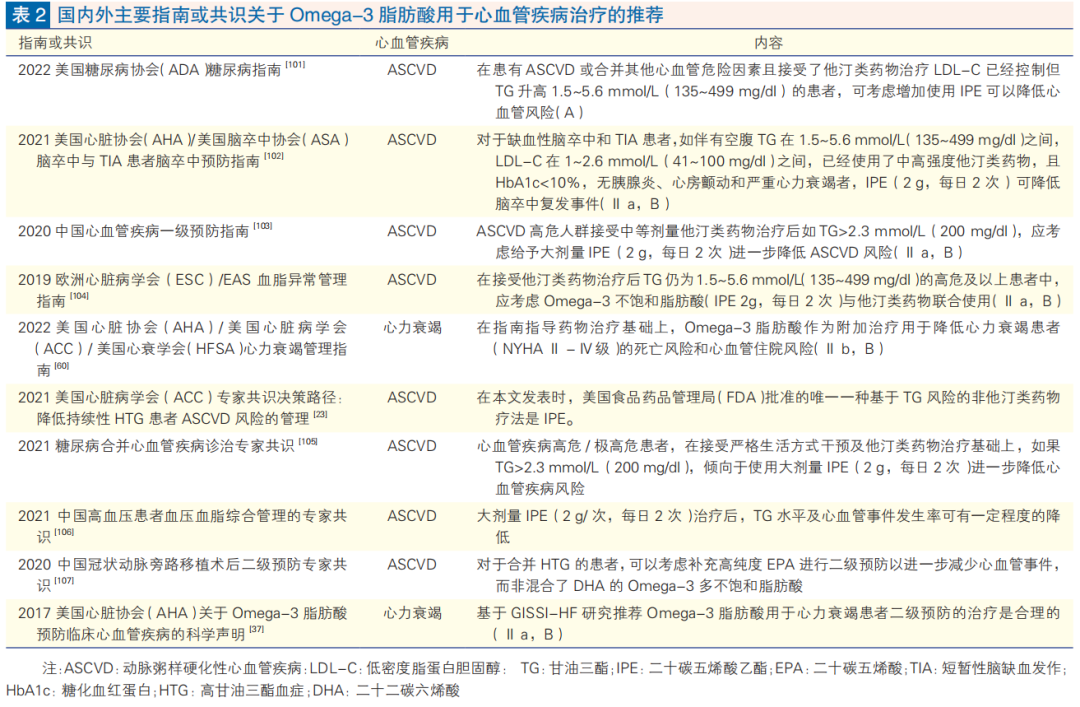Click content text '基于 GISSI-HF 研究推荐'
1080x707 pixels.
(560, 613)
